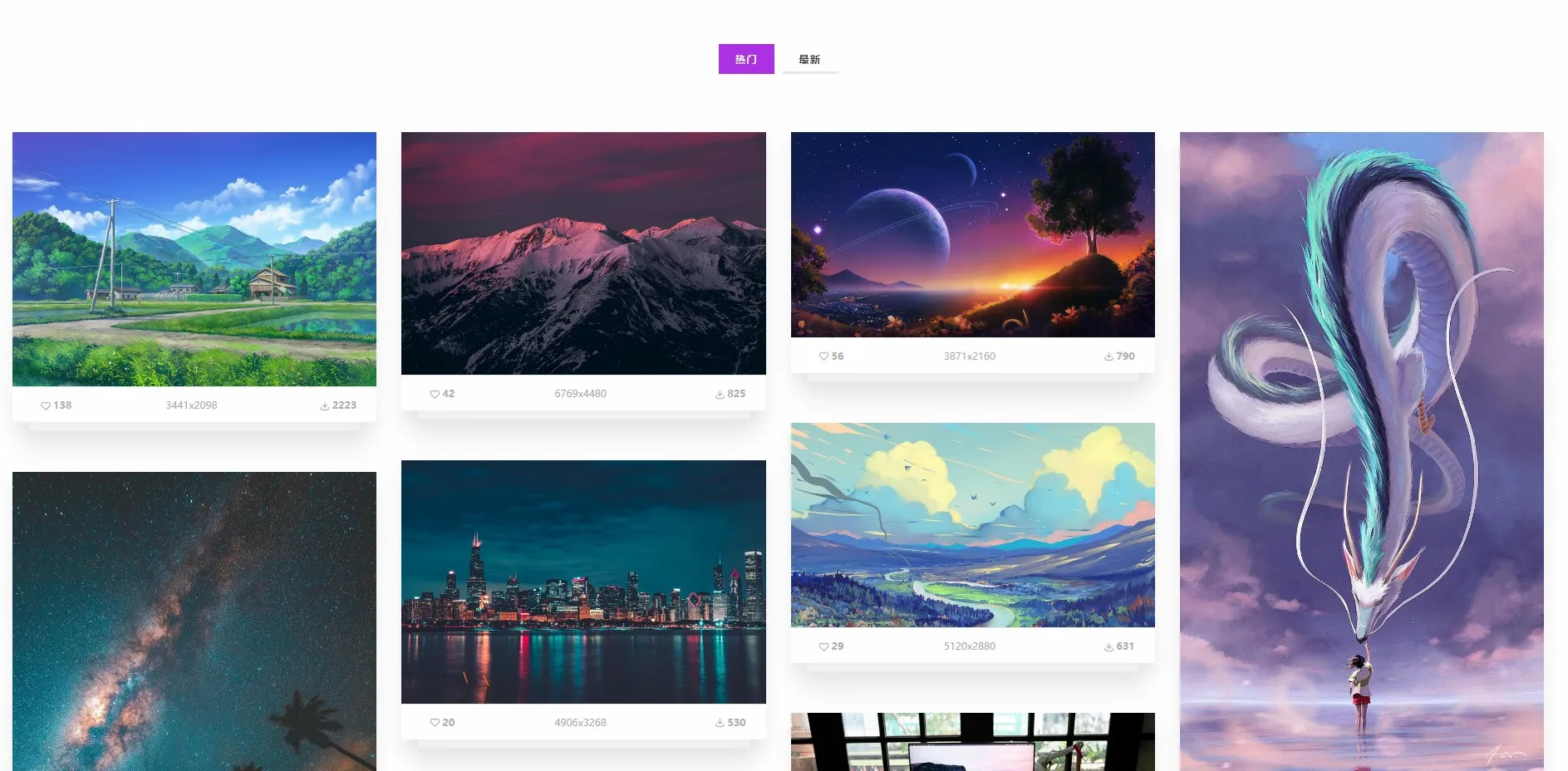Like the valley river wallpaper heart icon
The width and height of the screenshot is (1568, 771).
[x=823, y=646]
